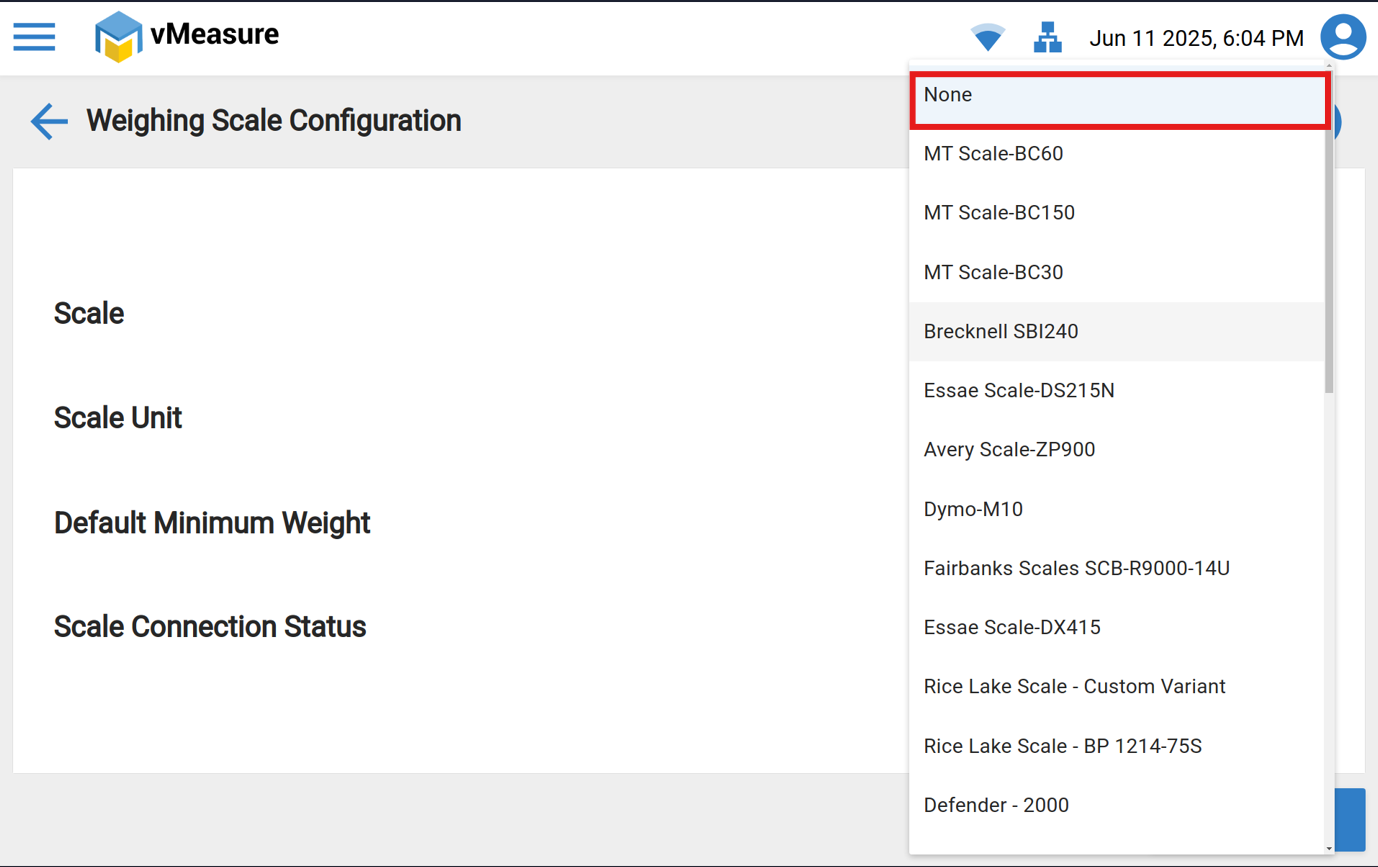
Task: Pick Dymo-M10 from the dropdown
Action: (1116, 509)
